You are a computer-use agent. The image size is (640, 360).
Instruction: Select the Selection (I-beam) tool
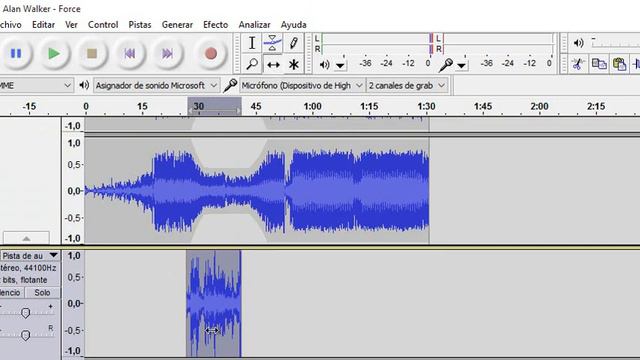252,43
